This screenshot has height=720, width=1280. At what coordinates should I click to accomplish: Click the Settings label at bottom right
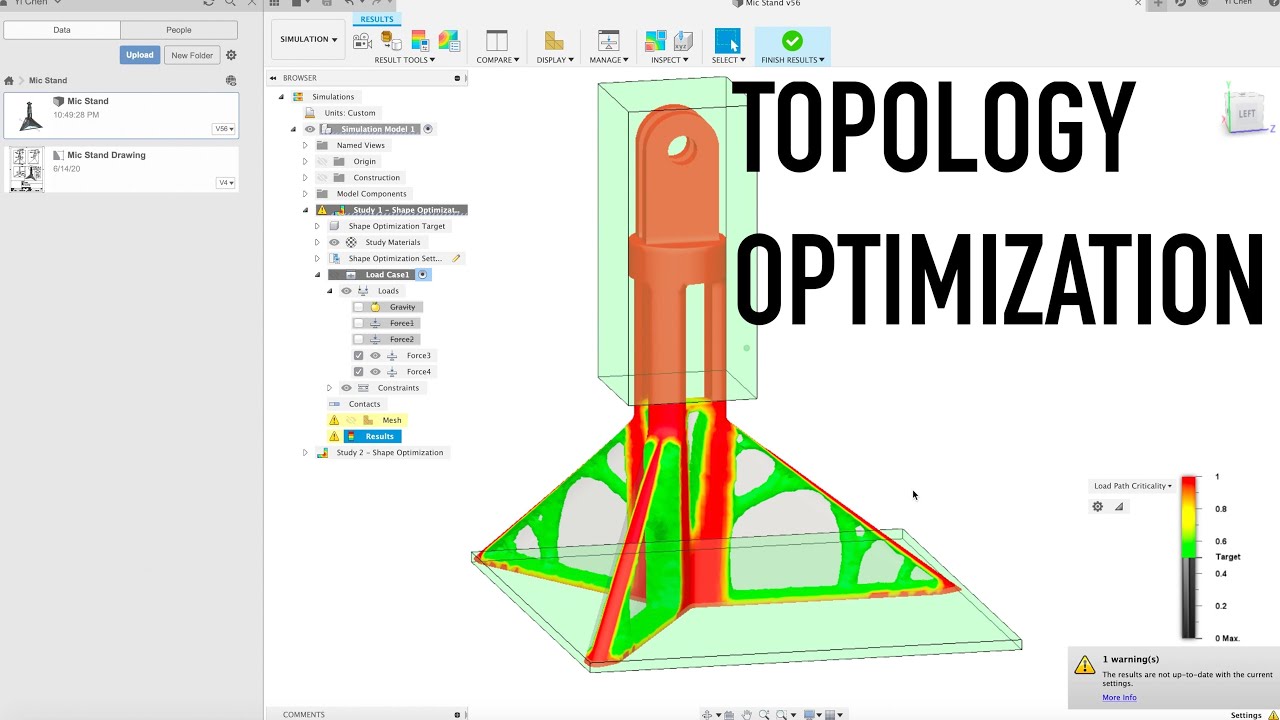1246,715
